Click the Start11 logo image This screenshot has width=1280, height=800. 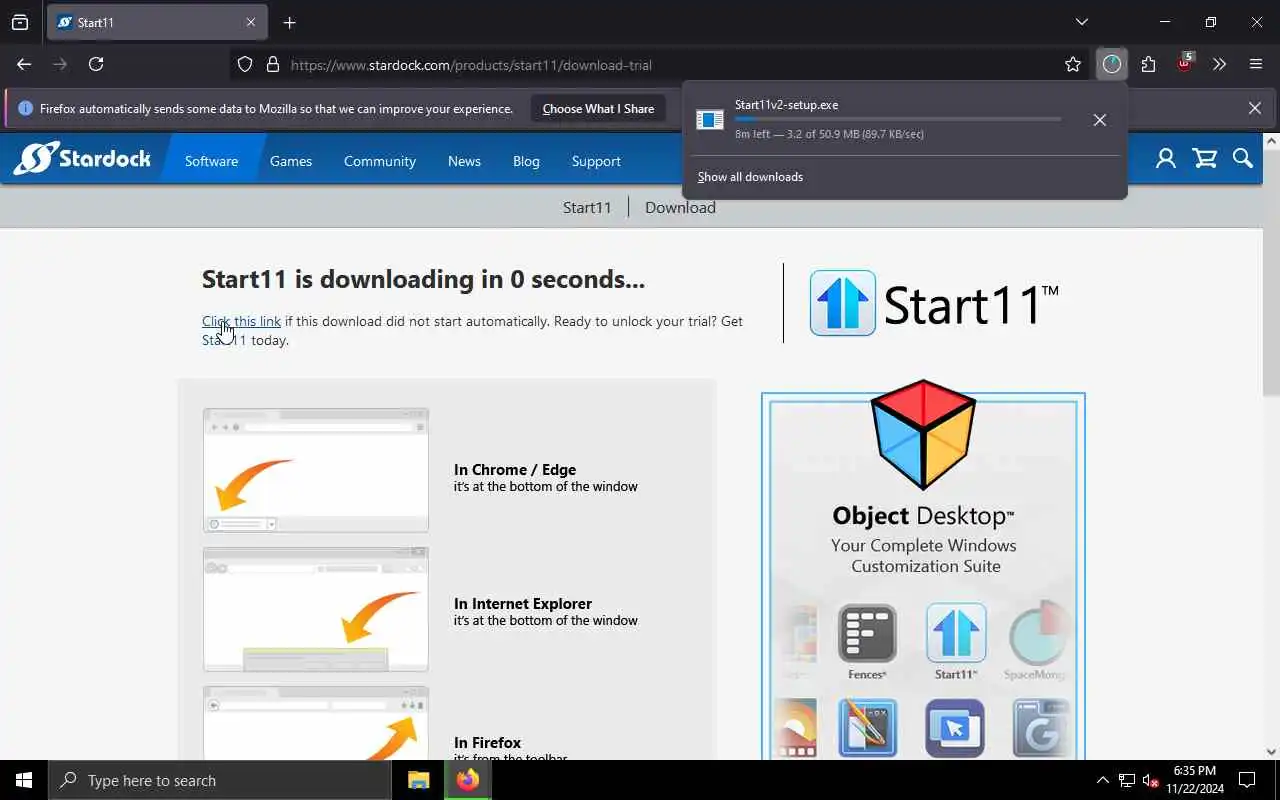934,303
